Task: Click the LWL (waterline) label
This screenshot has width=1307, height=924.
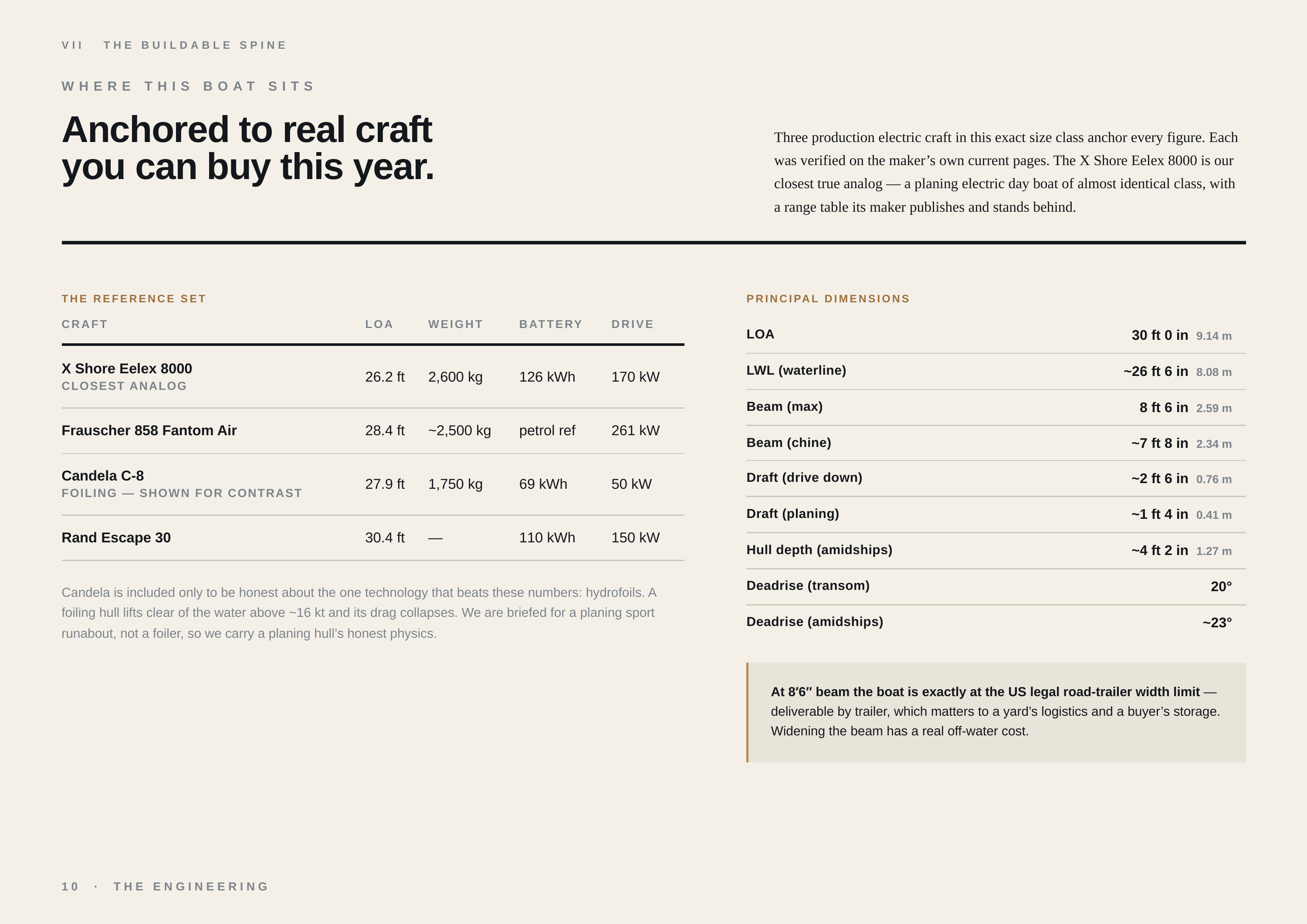Action: 796,371
